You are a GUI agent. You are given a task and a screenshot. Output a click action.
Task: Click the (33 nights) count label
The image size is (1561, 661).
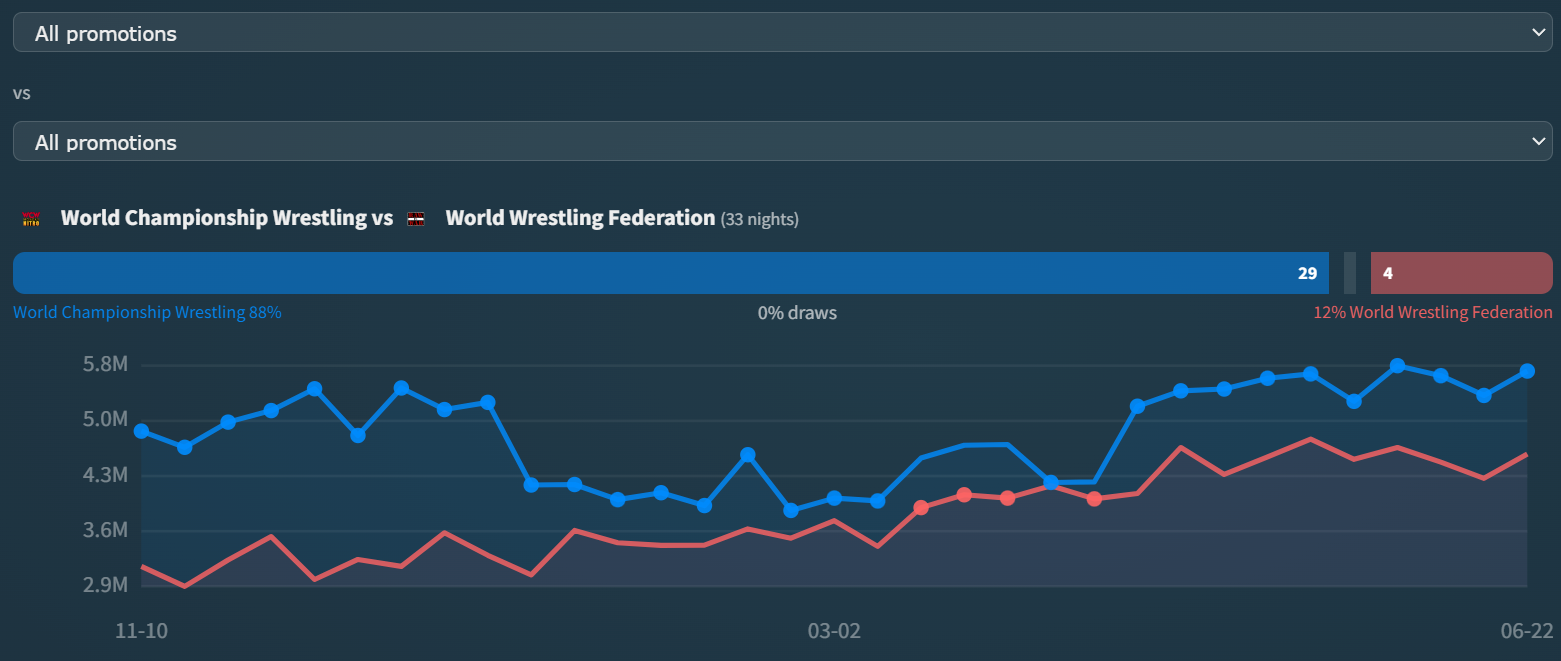pos(759,219)
